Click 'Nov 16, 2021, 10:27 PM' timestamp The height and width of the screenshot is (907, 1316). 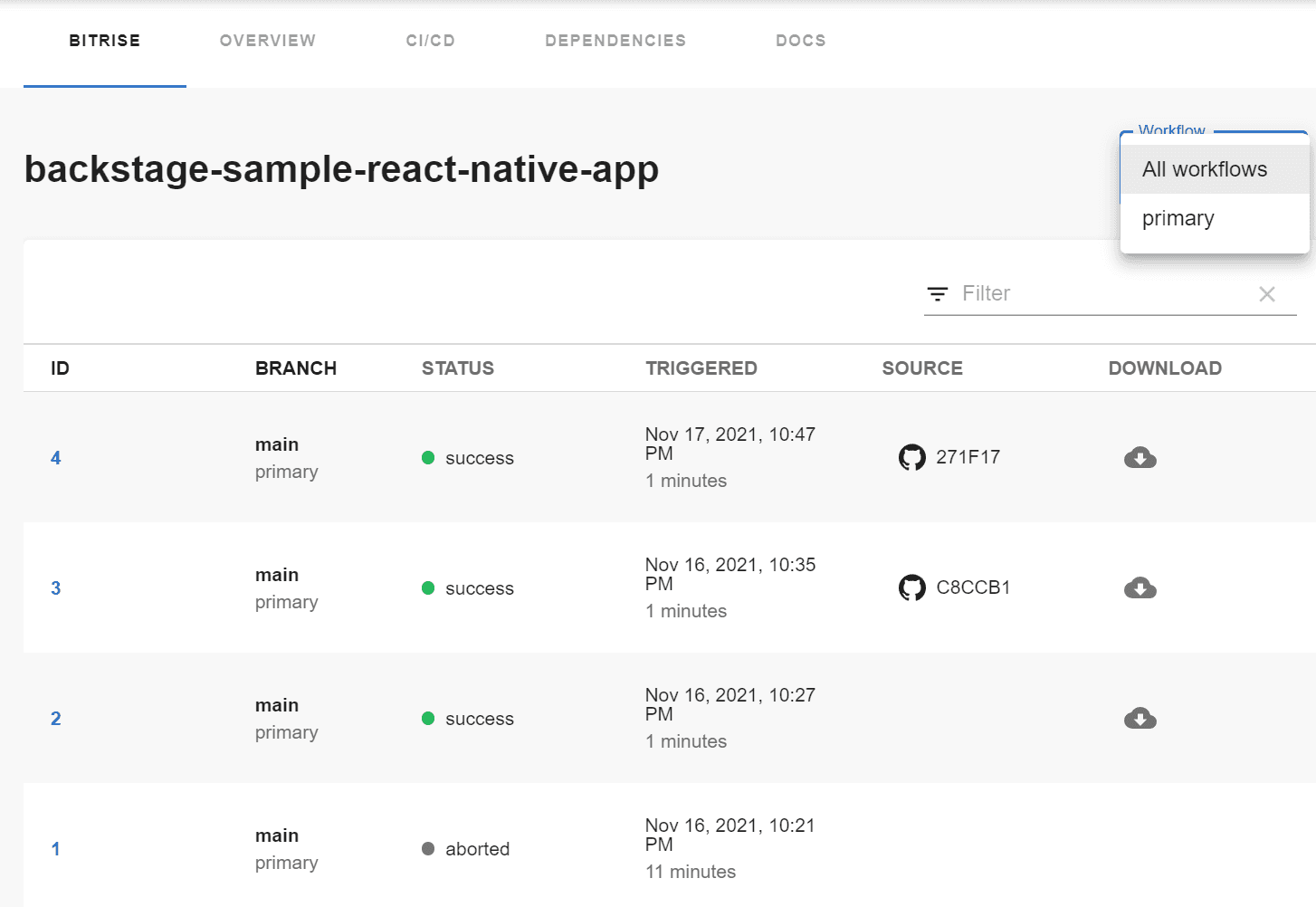pyautogui.click(x=730, y=704)
